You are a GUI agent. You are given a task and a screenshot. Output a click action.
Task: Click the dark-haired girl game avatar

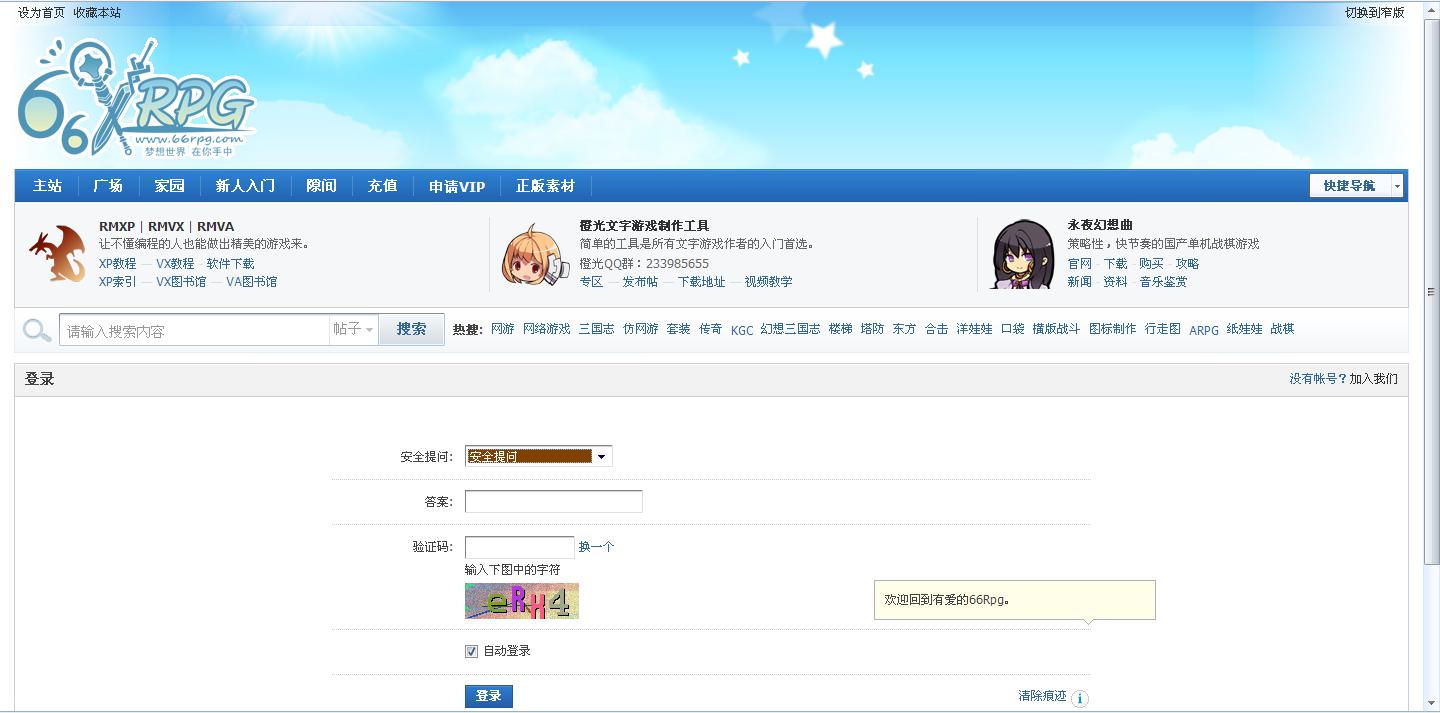(1023, 254)
